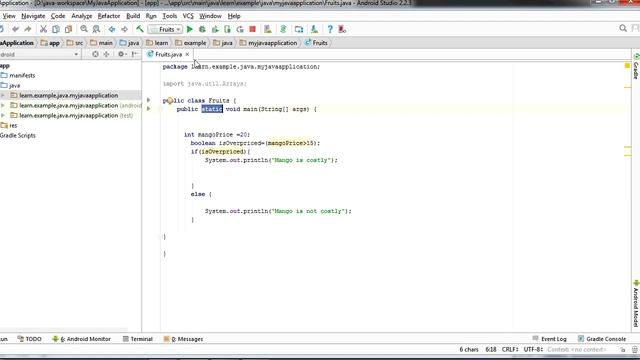This screenshot has width=640, height=360.
Task: Click Run with coverage icon
Action: click(x=215, y=29)
